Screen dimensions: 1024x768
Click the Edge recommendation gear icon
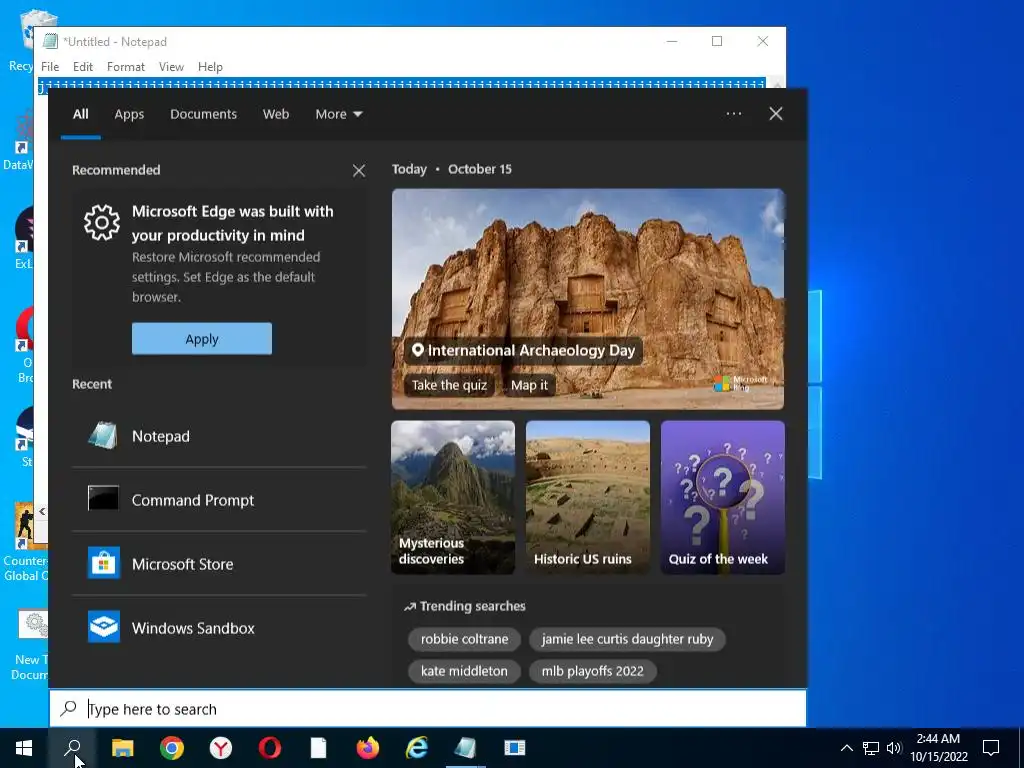[102, 223]
